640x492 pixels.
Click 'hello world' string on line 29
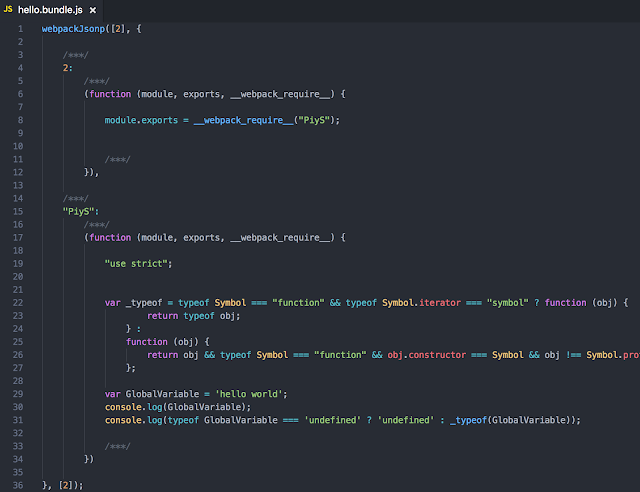pos(249,394)
